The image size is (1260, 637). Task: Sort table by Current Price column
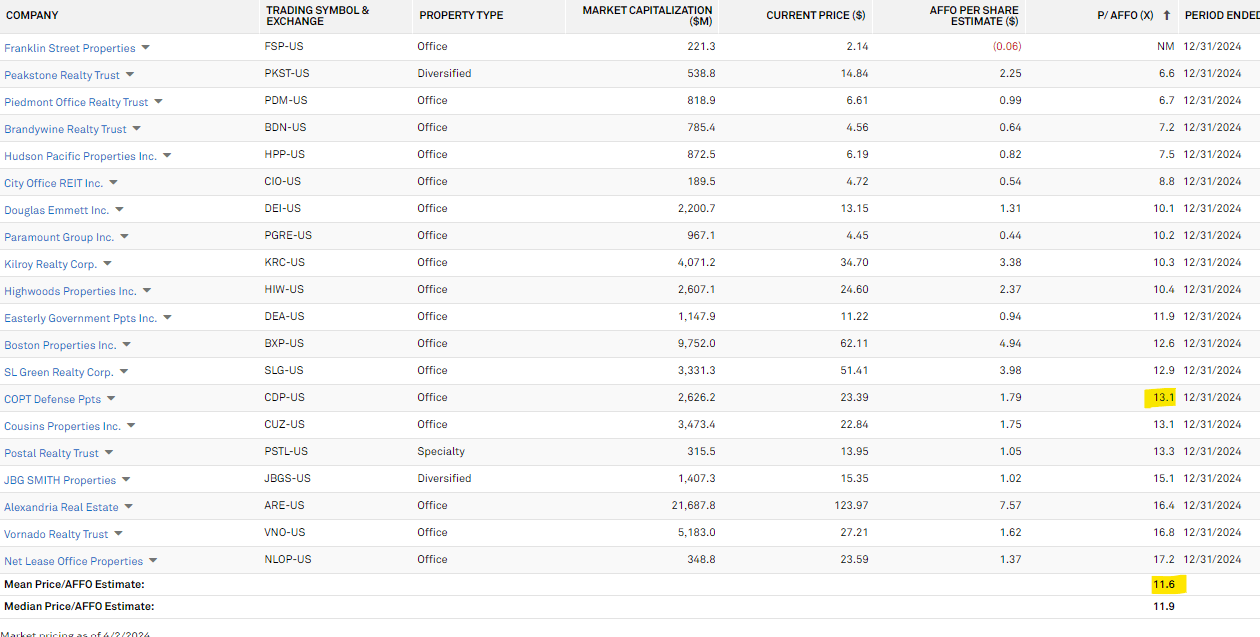point(816,16)
